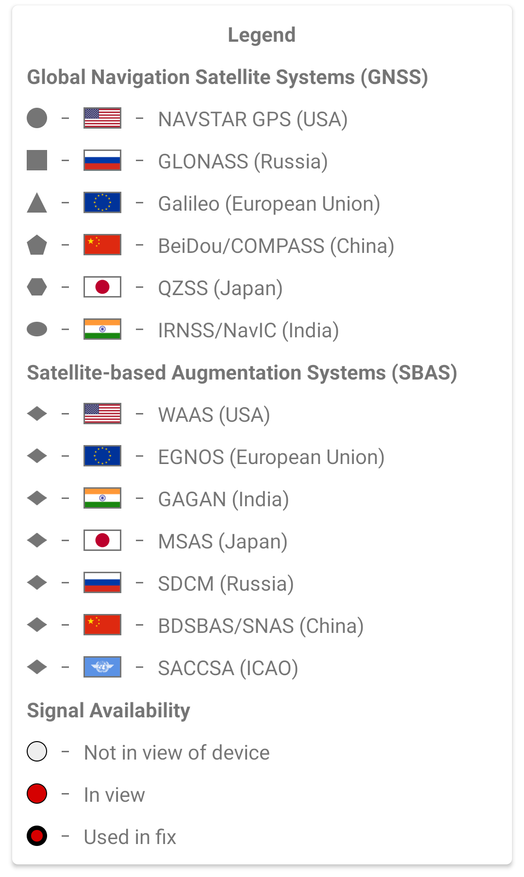Click the China flag beside BeiDou/COMPASS
Viewport: 524px width, 877px height.
pyautogui.click(x=102, y=244)
